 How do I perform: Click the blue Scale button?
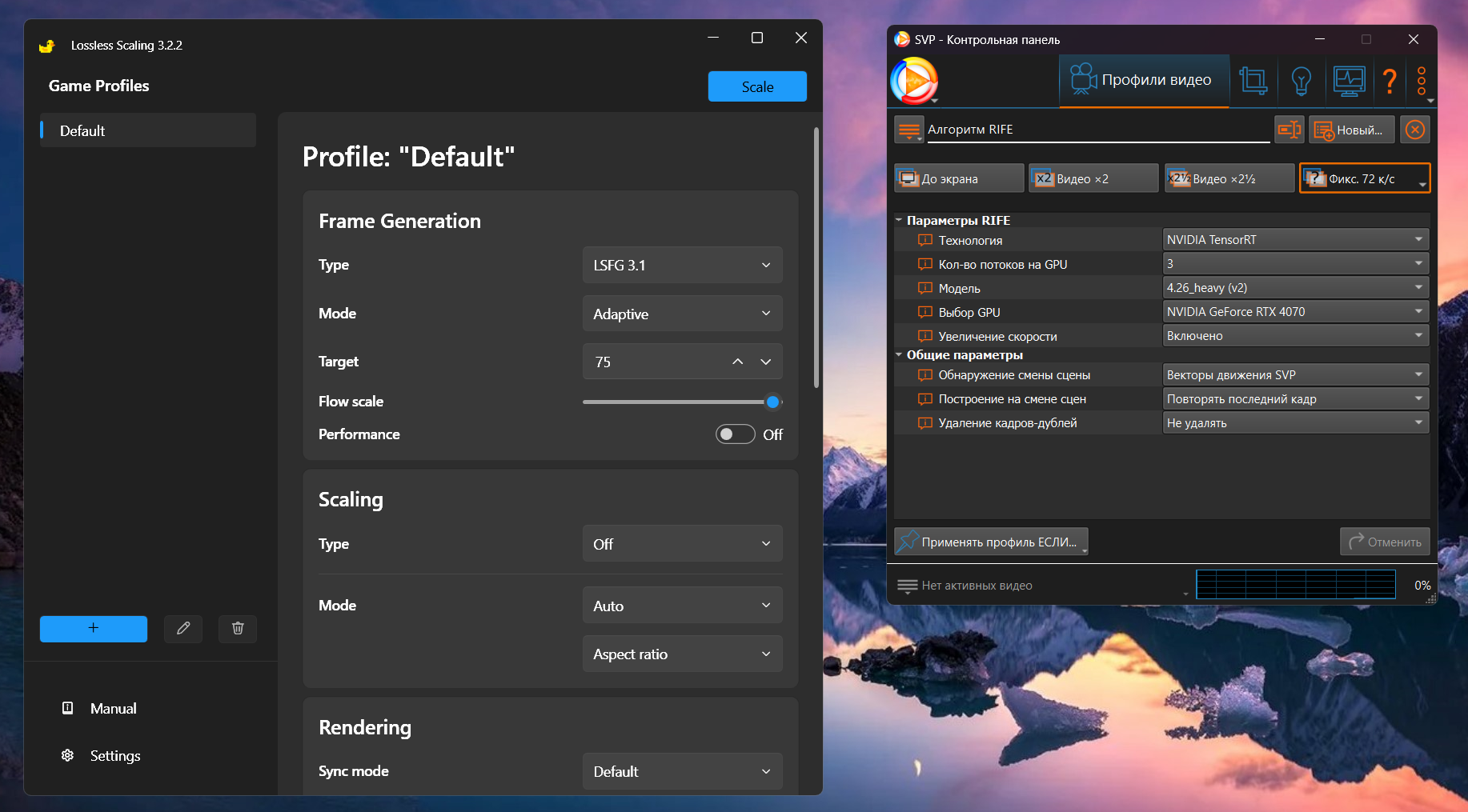point(757,86)
